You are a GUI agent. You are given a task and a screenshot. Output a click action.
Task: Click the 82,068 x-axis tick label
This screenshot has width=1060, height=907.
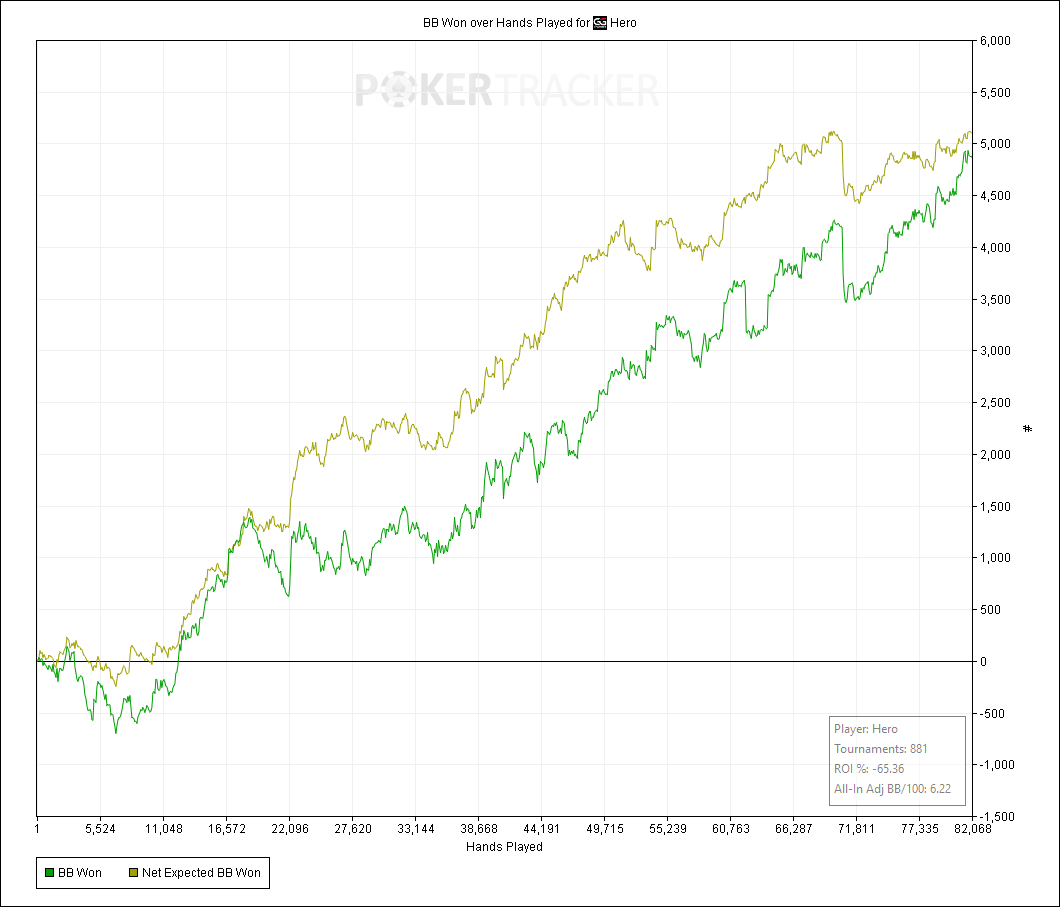coord(973,829)
